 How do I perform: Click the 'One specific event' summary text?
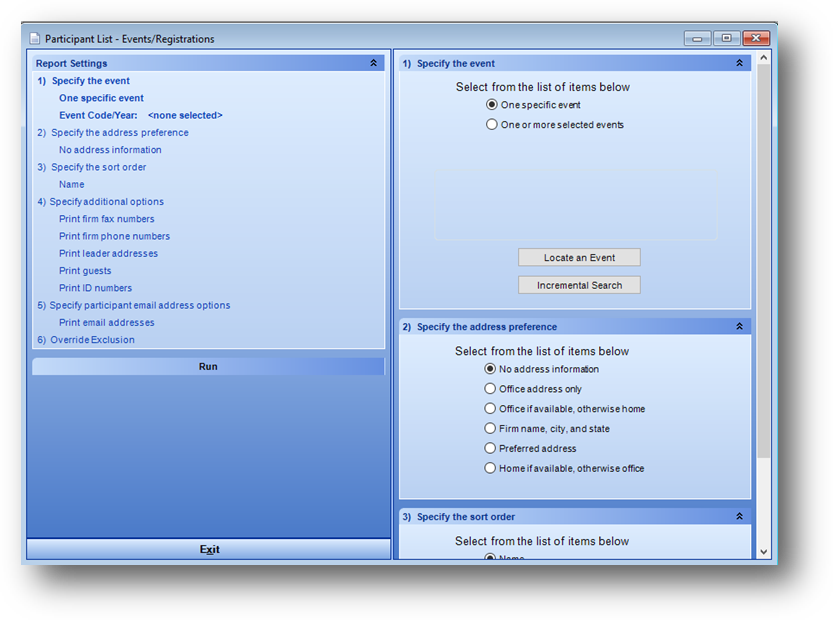pyautogui.click(x=101, y=98)
